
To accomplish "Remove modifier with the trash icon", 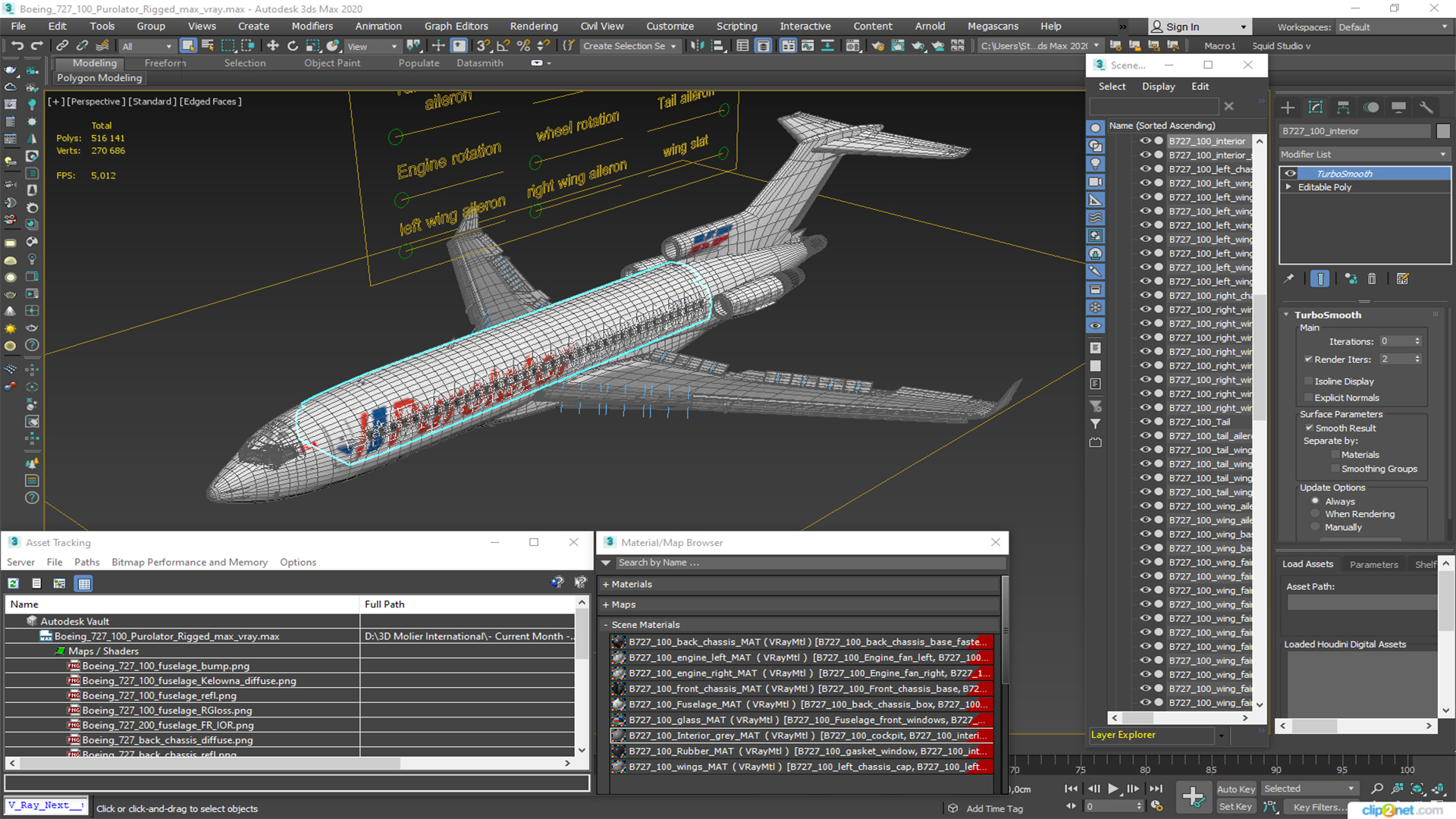I will pos(1372,279).
